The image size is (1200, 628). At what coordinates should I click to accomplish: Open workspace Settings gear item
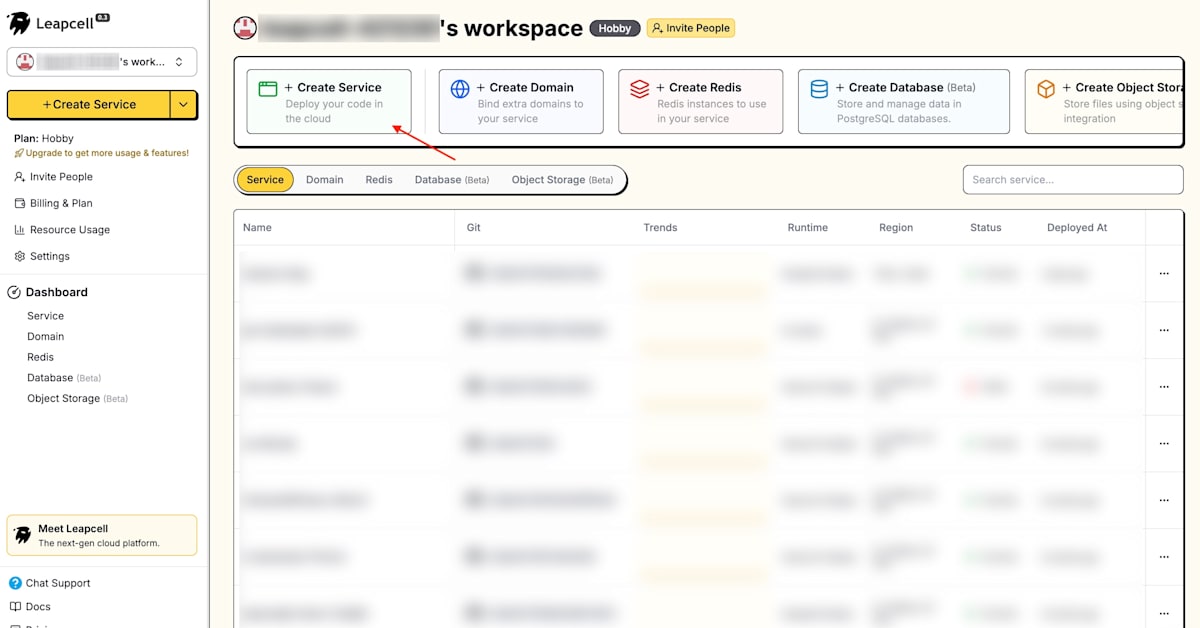pos(42,256)
